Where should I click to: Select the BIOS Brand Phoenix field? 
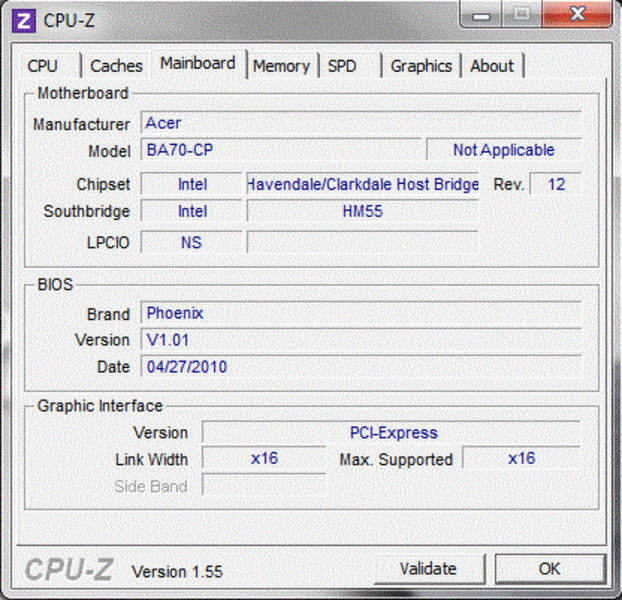point(361,313)
